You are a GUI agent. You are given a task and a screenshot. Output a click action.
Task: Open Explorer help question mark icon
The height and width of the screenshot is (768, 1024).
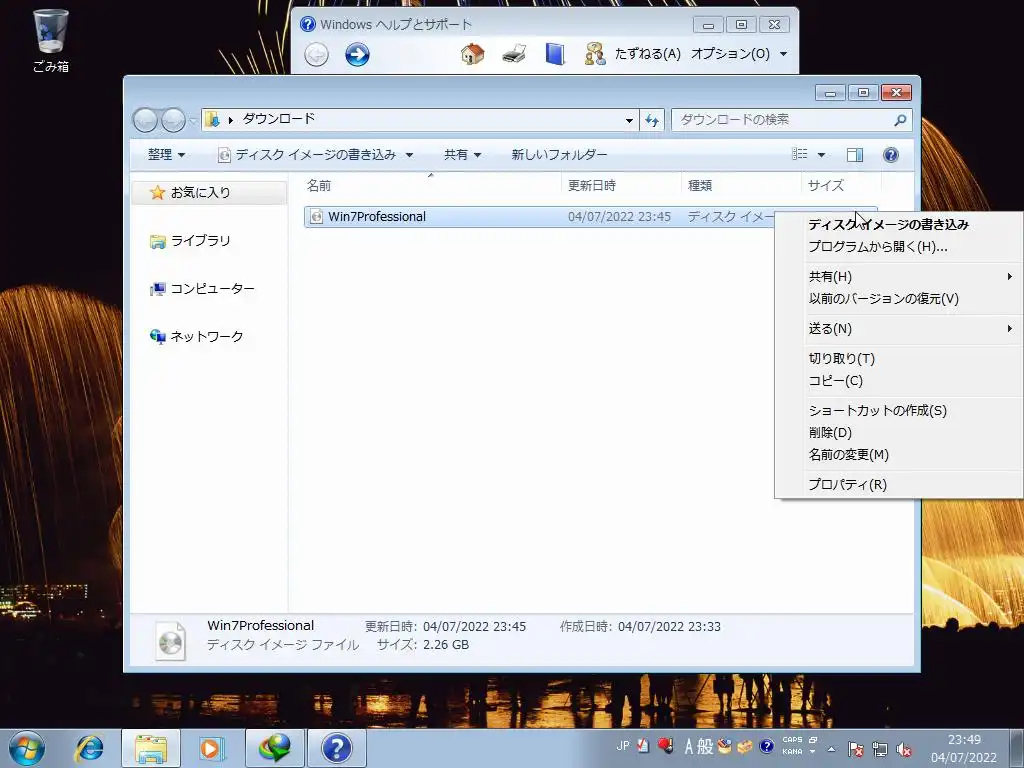click(x=891, y=155)
